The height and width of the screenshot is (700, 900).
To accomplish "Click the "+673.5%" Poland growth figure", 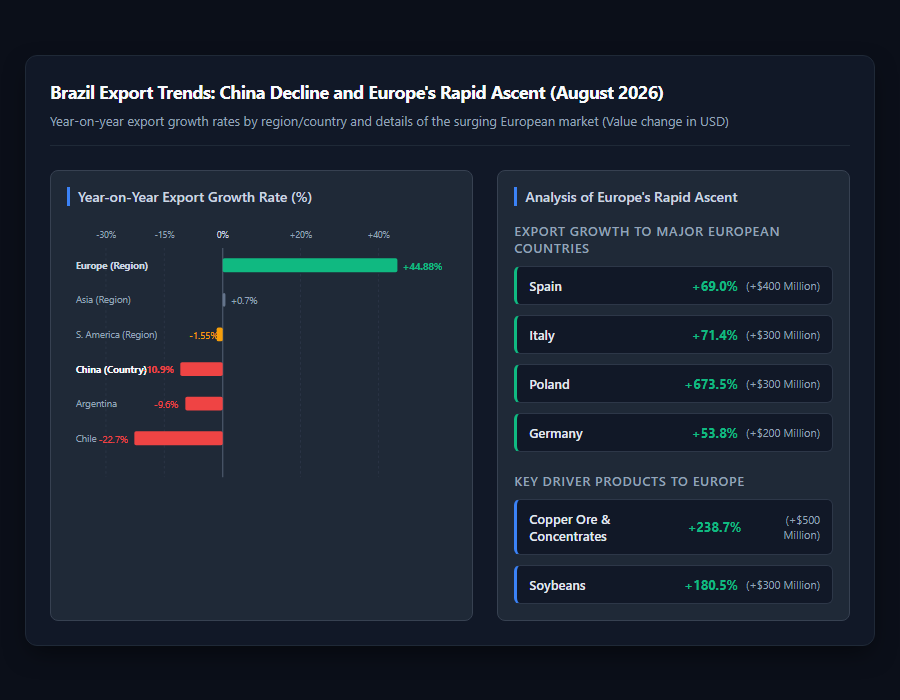I will pyautogui.click(x=711, y=384).
